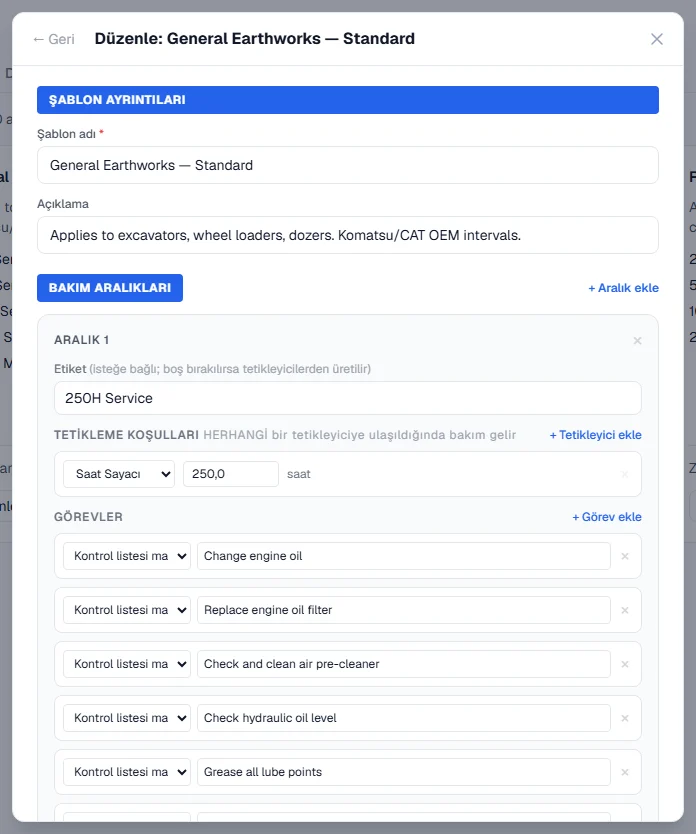Viewport: 696px width, 834px height.
Task: Click the GÖREVLER section label
Action: point(88,517)
